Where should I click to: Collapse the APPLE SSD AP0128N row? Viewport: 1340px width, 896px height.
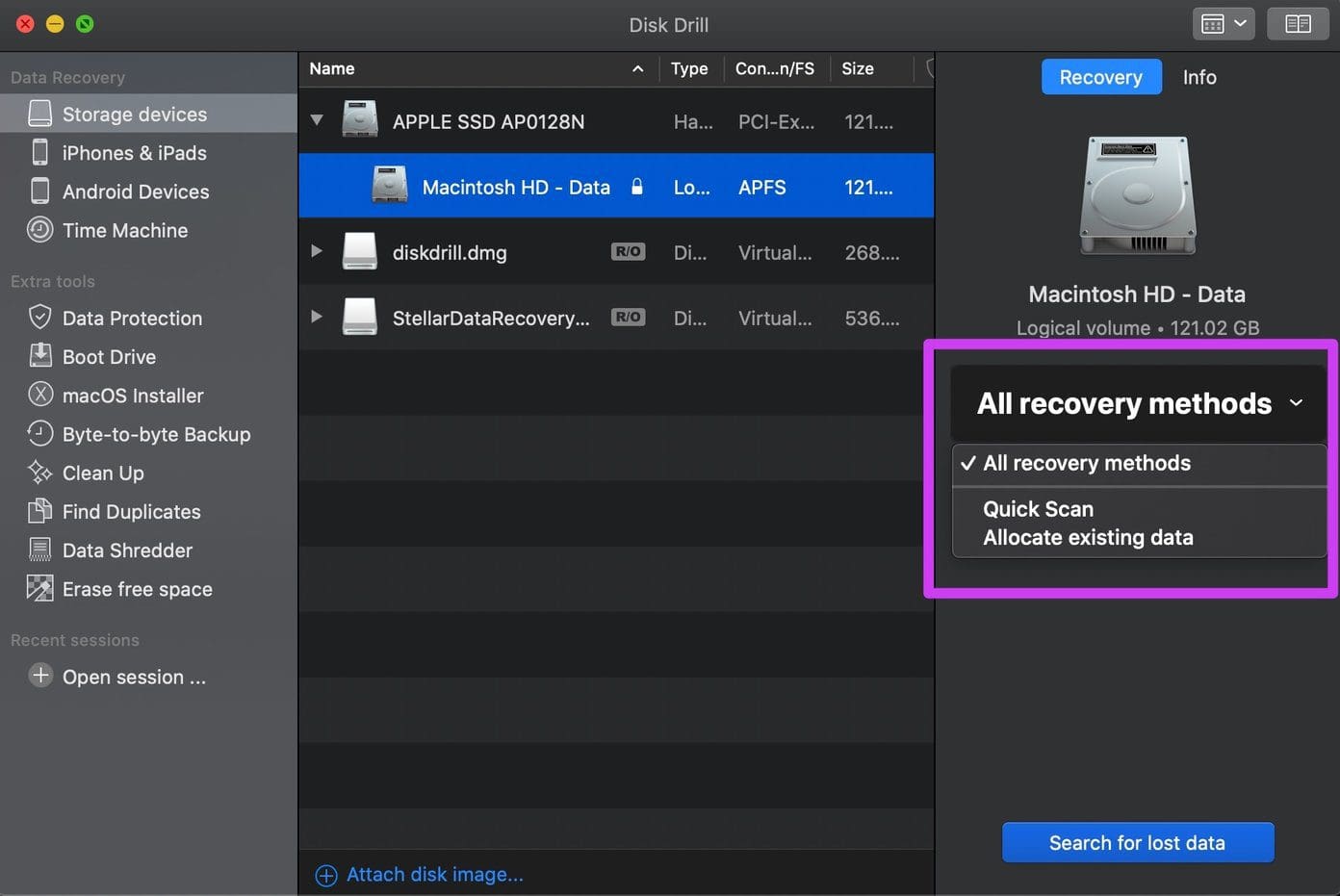click(317, 120)
